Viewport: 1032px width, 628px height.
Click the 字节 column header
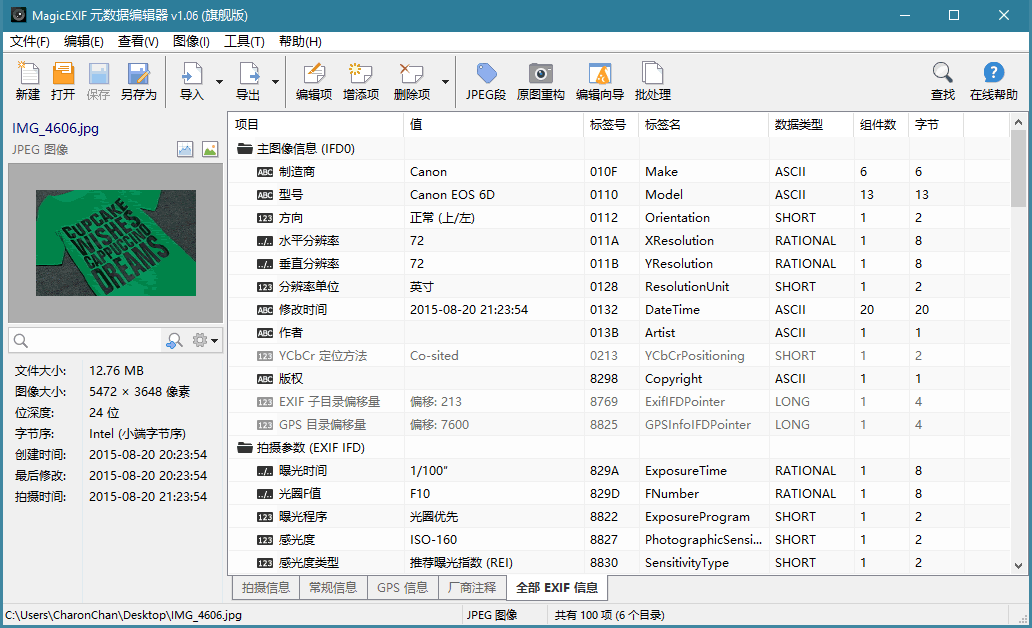click(x=936, y=125)
